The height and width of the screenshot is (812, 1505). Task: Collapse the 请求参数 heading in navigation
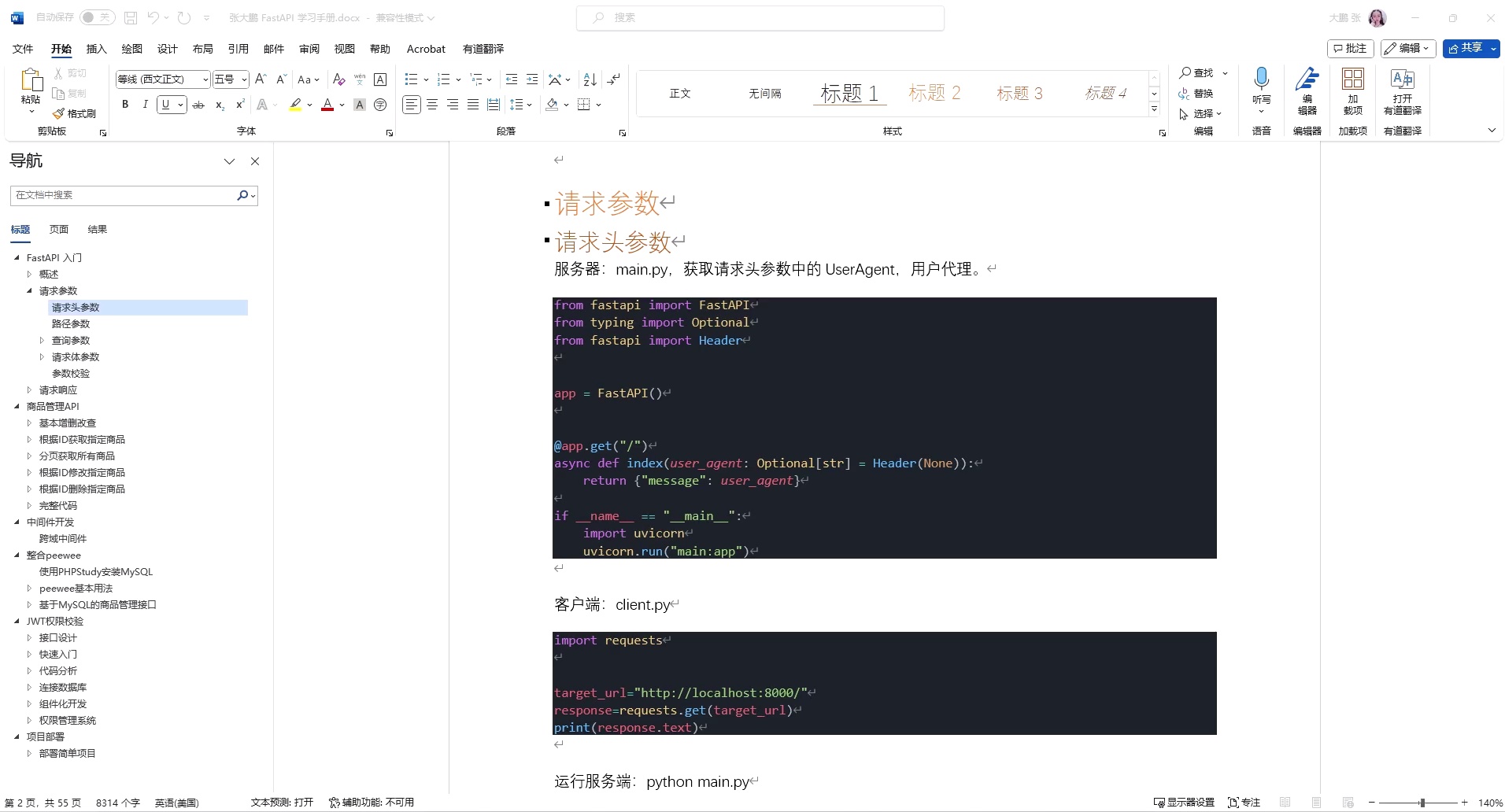click(x=31, y=290)
